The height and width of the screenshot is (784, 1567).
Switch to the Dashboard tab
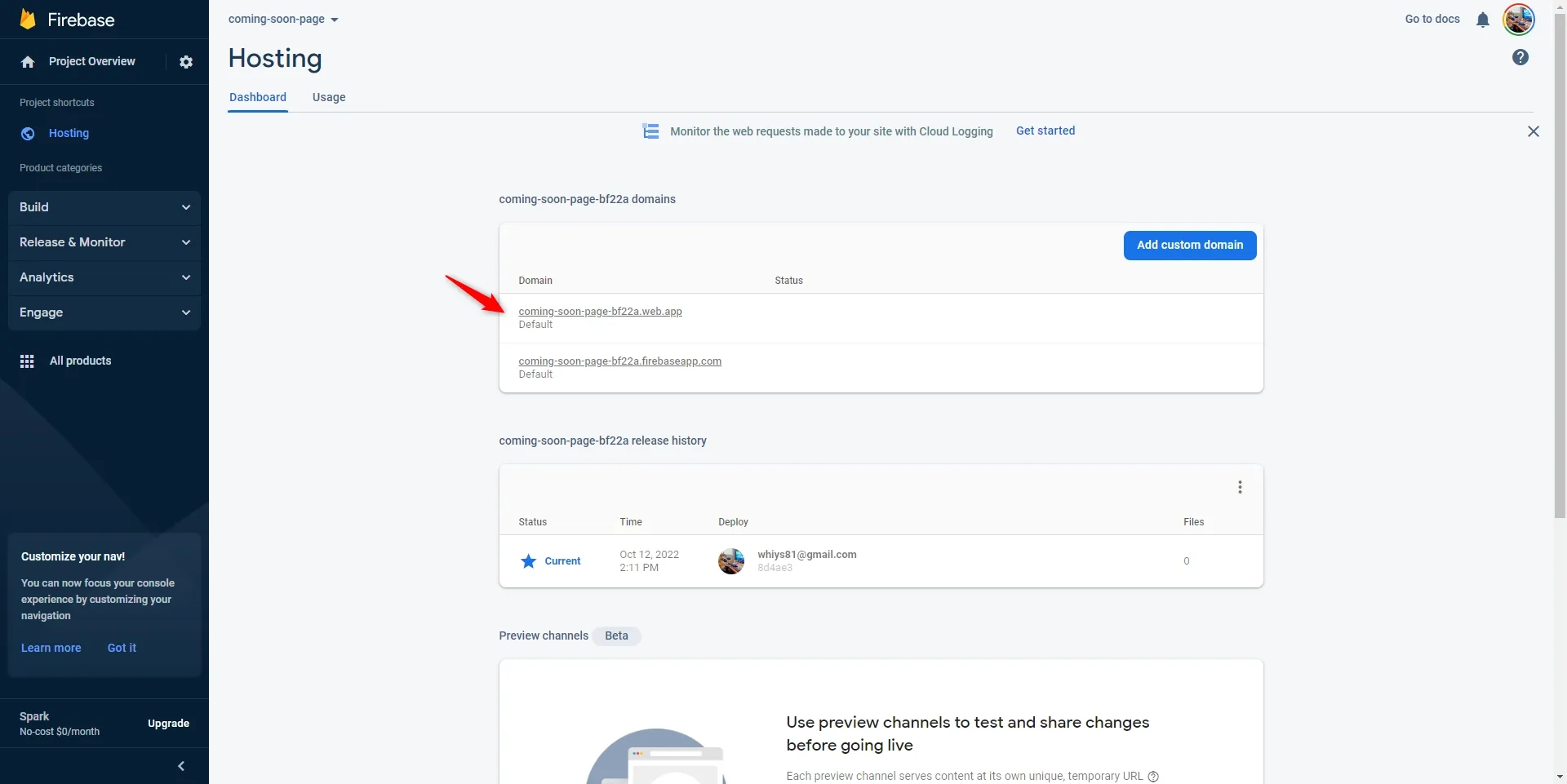(x=258, y=97)
